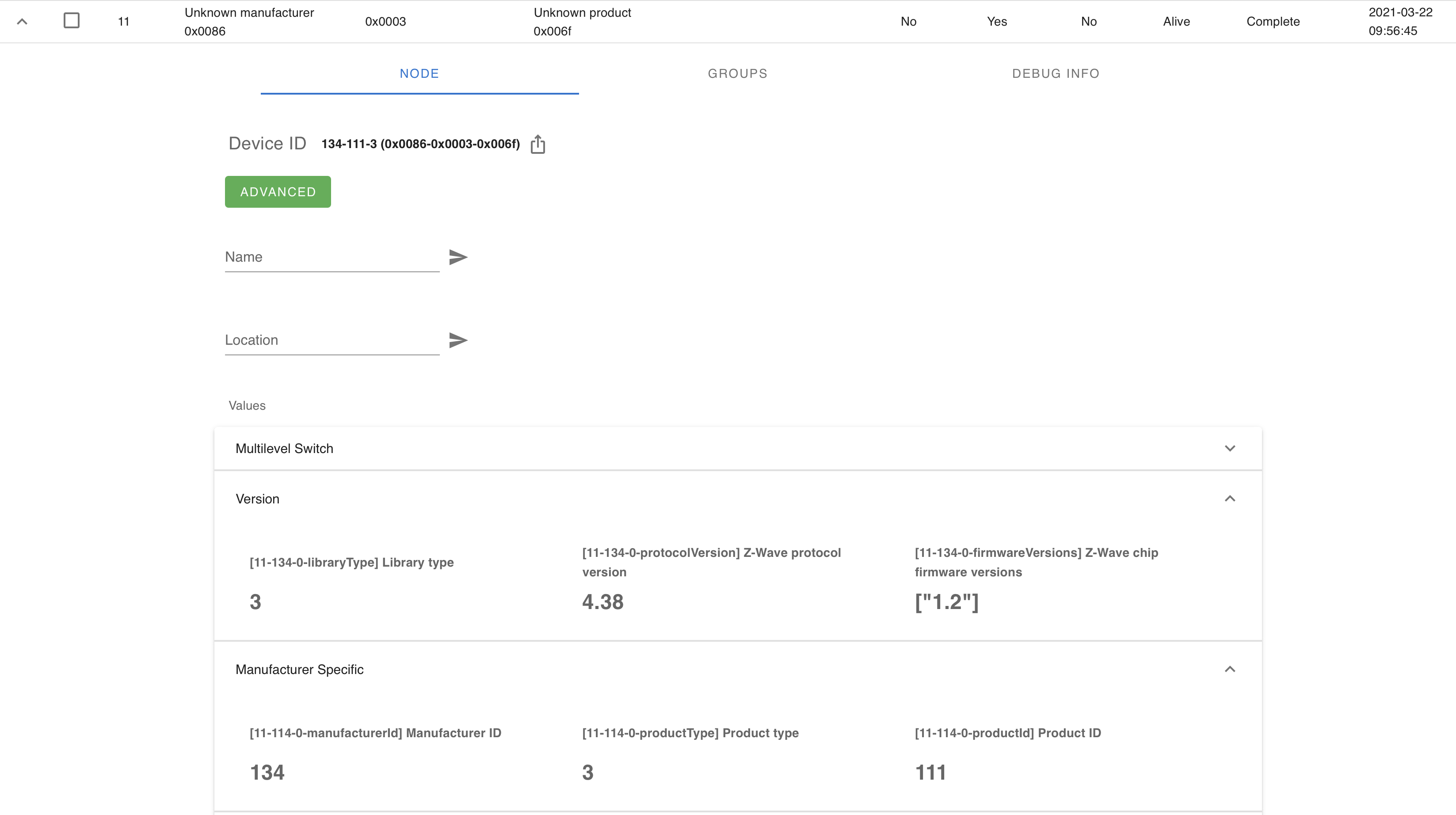Image resolution: width=1456 pixels, height=815 pixels.
Task: Click the Version section header title
Action: tap(257, 499)
